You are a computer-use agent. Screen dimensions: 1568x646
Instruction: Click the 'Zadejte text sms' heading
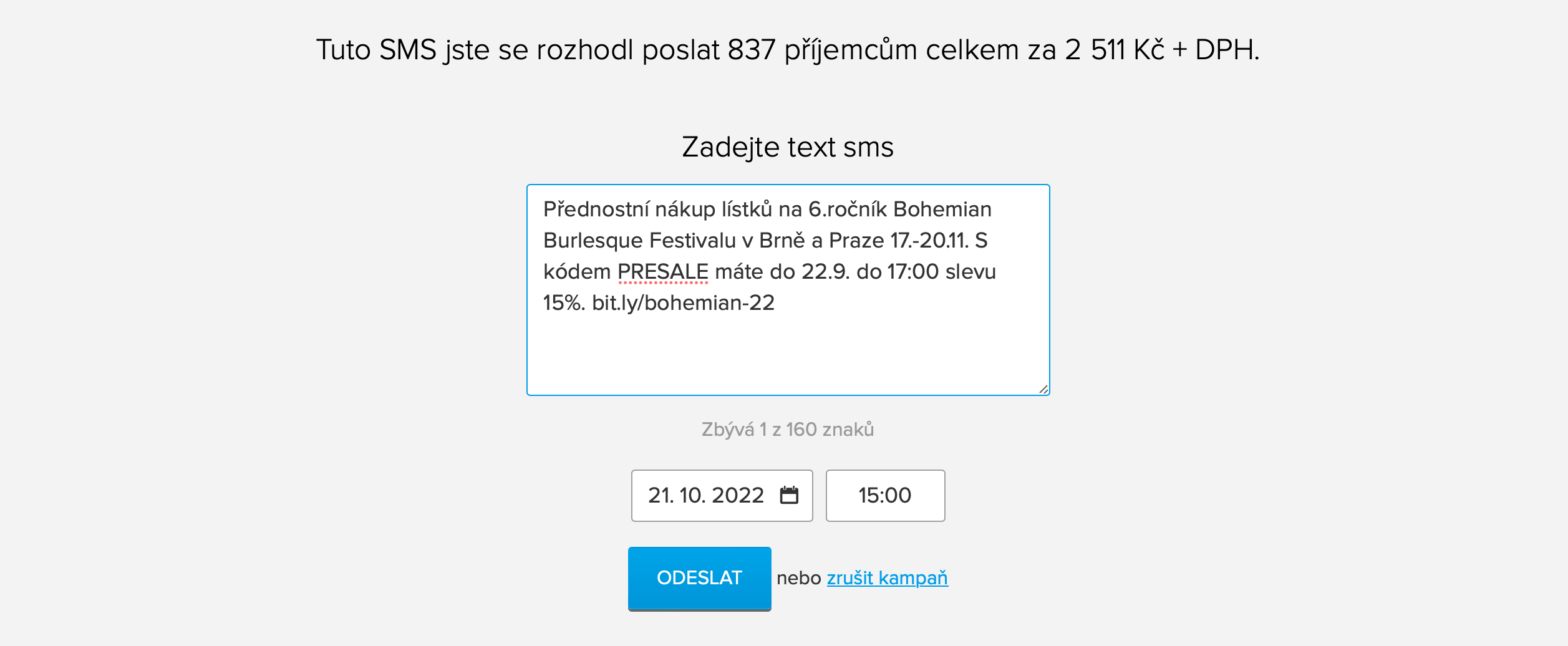tap(787, 147)
